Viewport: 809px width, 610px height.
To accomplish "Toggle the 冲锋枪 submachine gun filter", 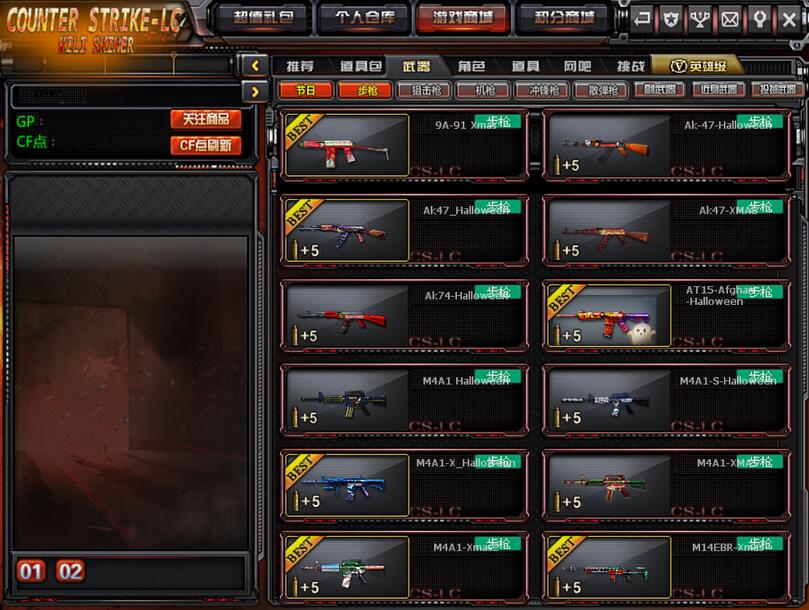I will 542,90.
